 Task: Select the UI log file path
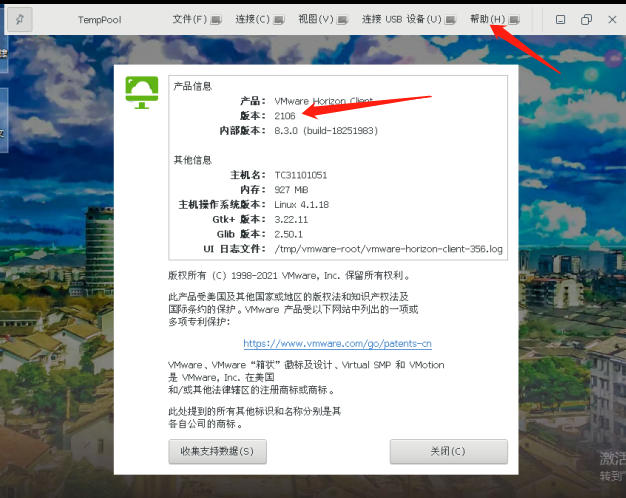(388, 249)
